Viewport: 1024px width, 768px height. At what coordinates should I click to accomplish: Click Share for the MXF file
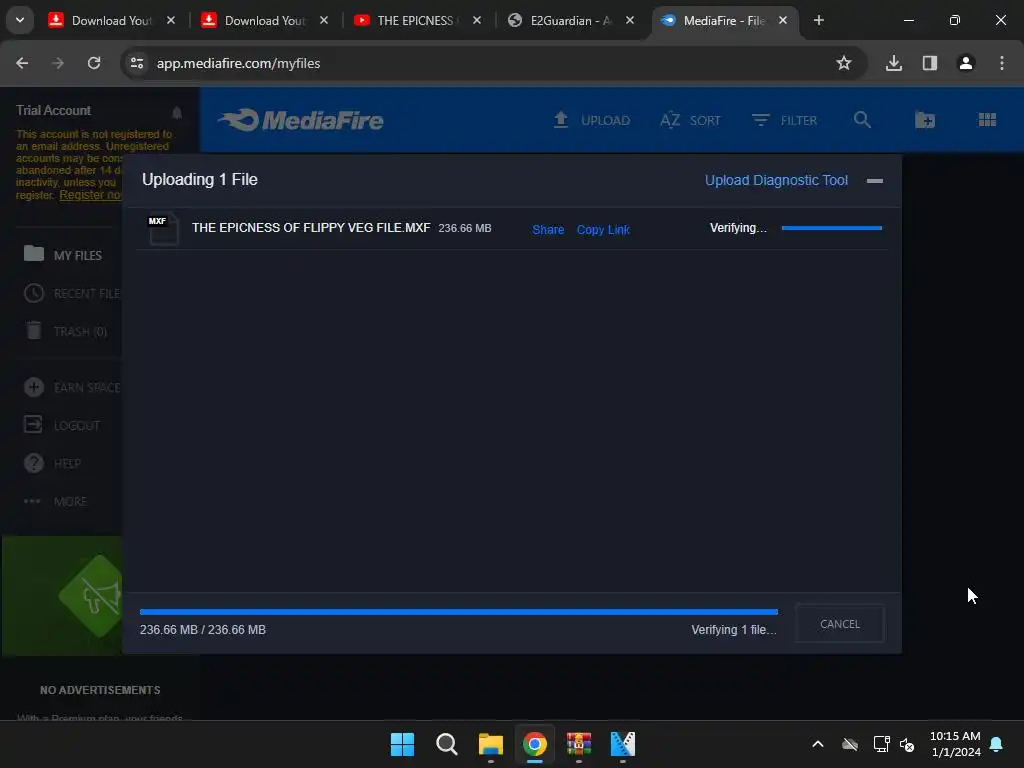coord(548,229)
